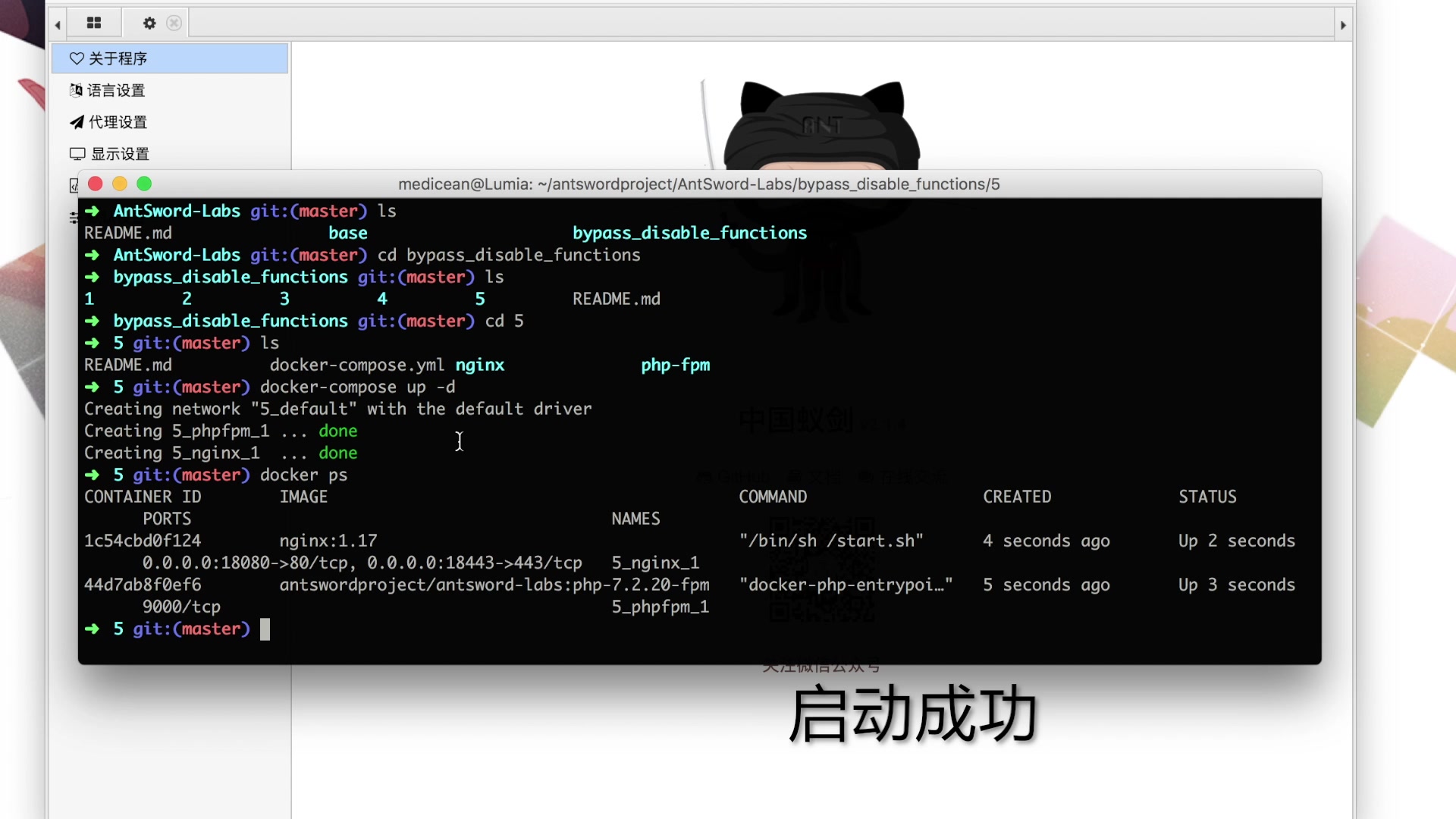Click left arrow navigation icon top-left
This screenshot has height=819, width=1456.
(58, 22)
